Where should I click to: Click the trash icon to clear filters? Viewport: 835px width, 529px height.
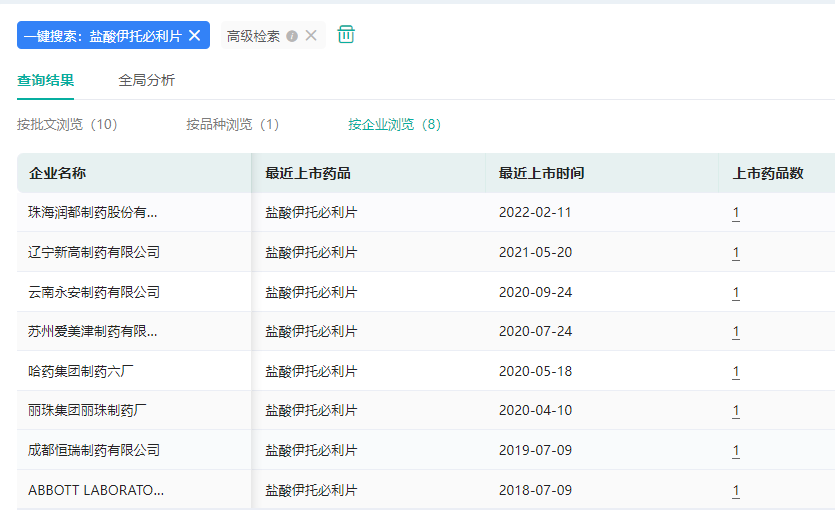pyautogui.click(x=346, y=35)
